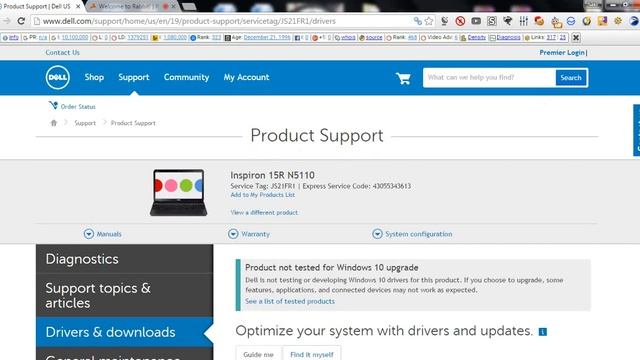Focus the What can we help you find field
Screen dimensions: 640x360
click(x=489, y=78)
